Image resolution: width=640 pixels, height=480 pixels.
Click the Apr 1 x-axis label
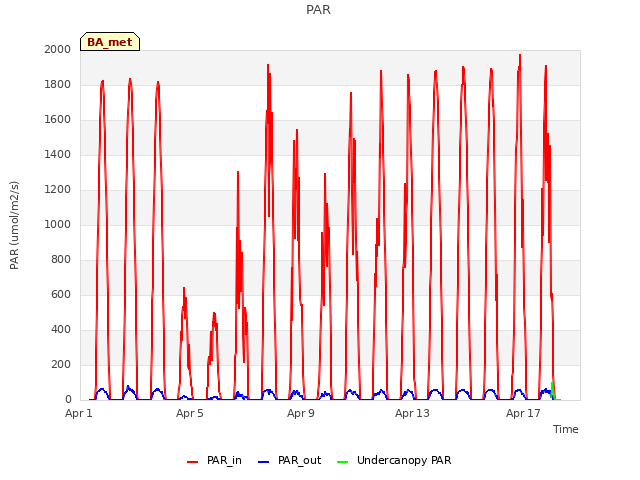(79, 413)
